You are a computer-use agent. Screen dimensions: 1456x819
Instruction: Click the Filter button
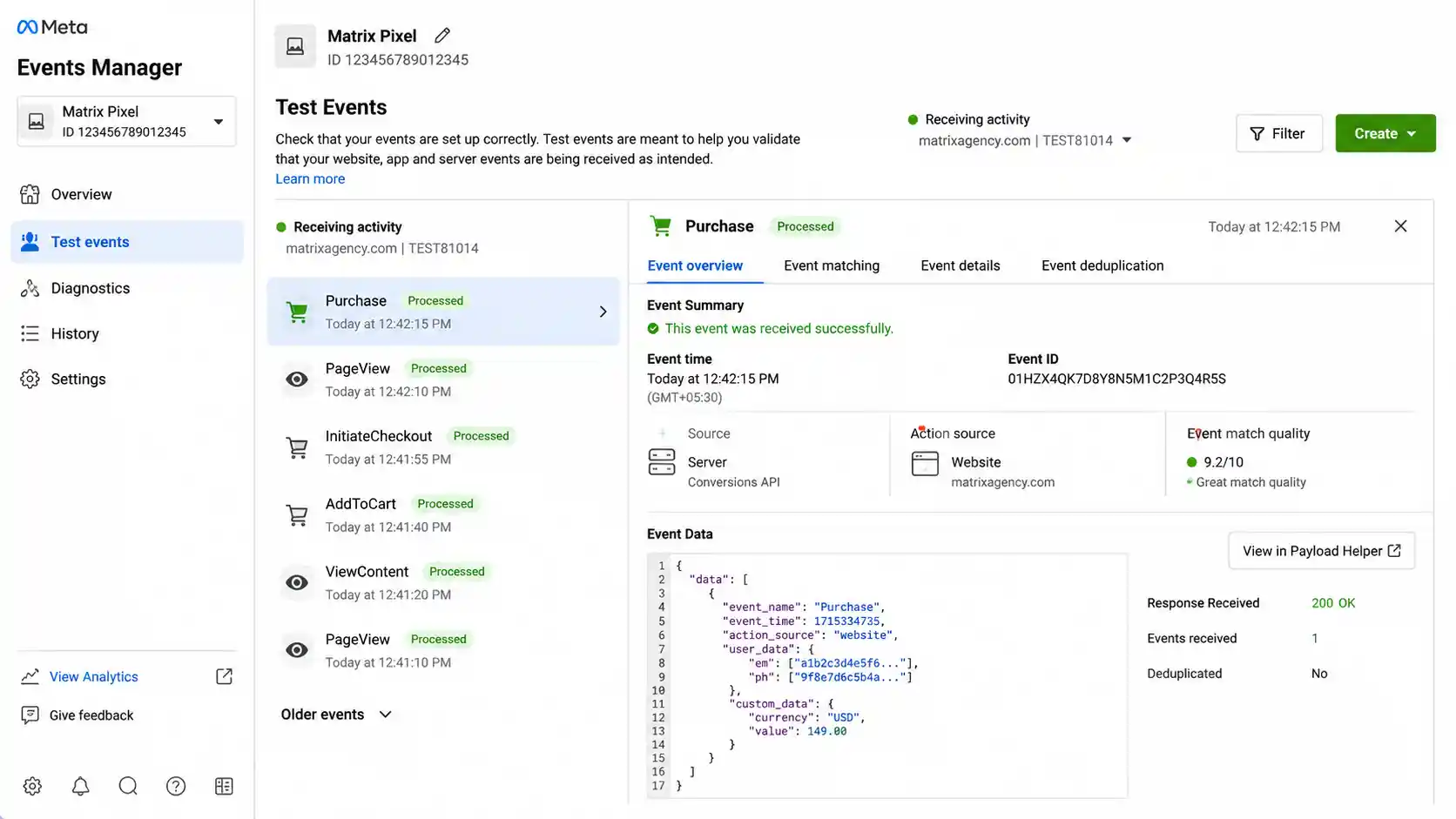pos(1278,133)
